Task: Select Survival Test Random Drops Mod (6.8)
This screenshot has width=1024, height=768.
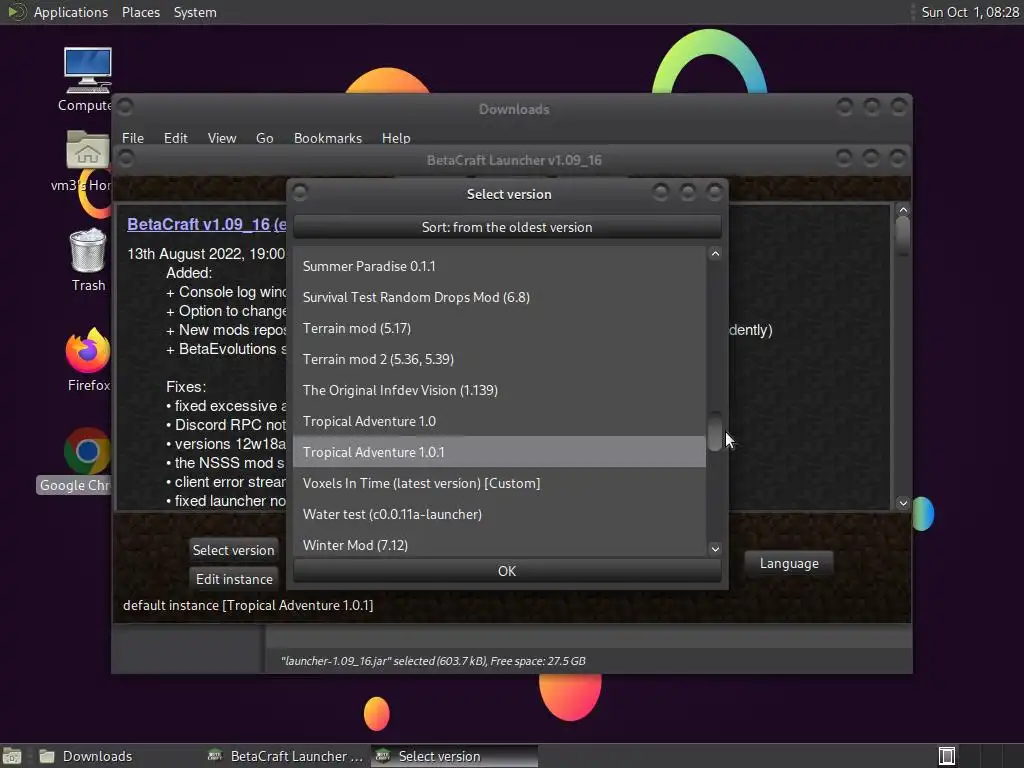Action: [499, 297]
